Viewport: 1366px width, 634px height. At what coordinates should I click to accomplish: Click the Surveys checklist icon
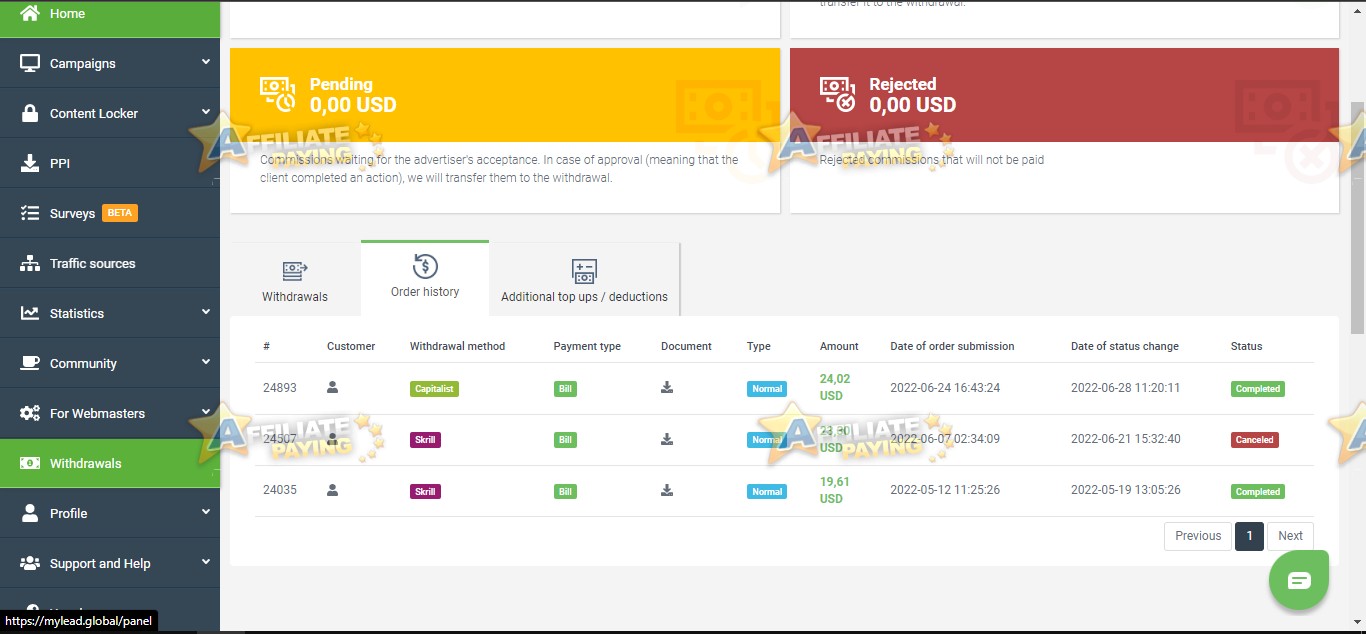tap(28, 212)
